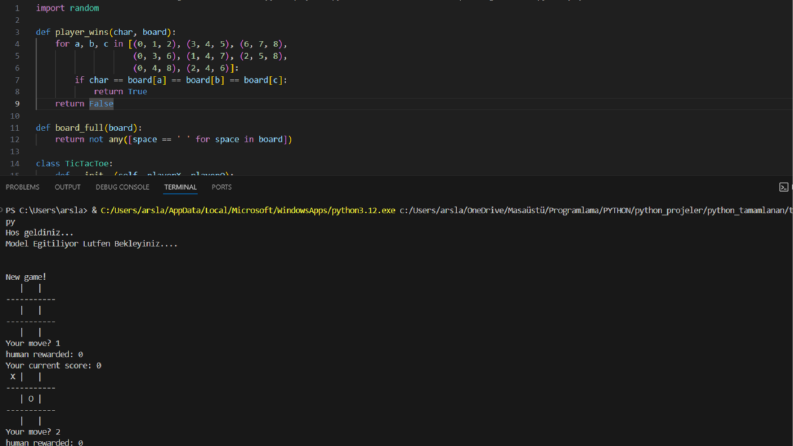The image size is (793, 446).
Task: Click the 'class TicTacToe:' line
Action: coord(74,163)
